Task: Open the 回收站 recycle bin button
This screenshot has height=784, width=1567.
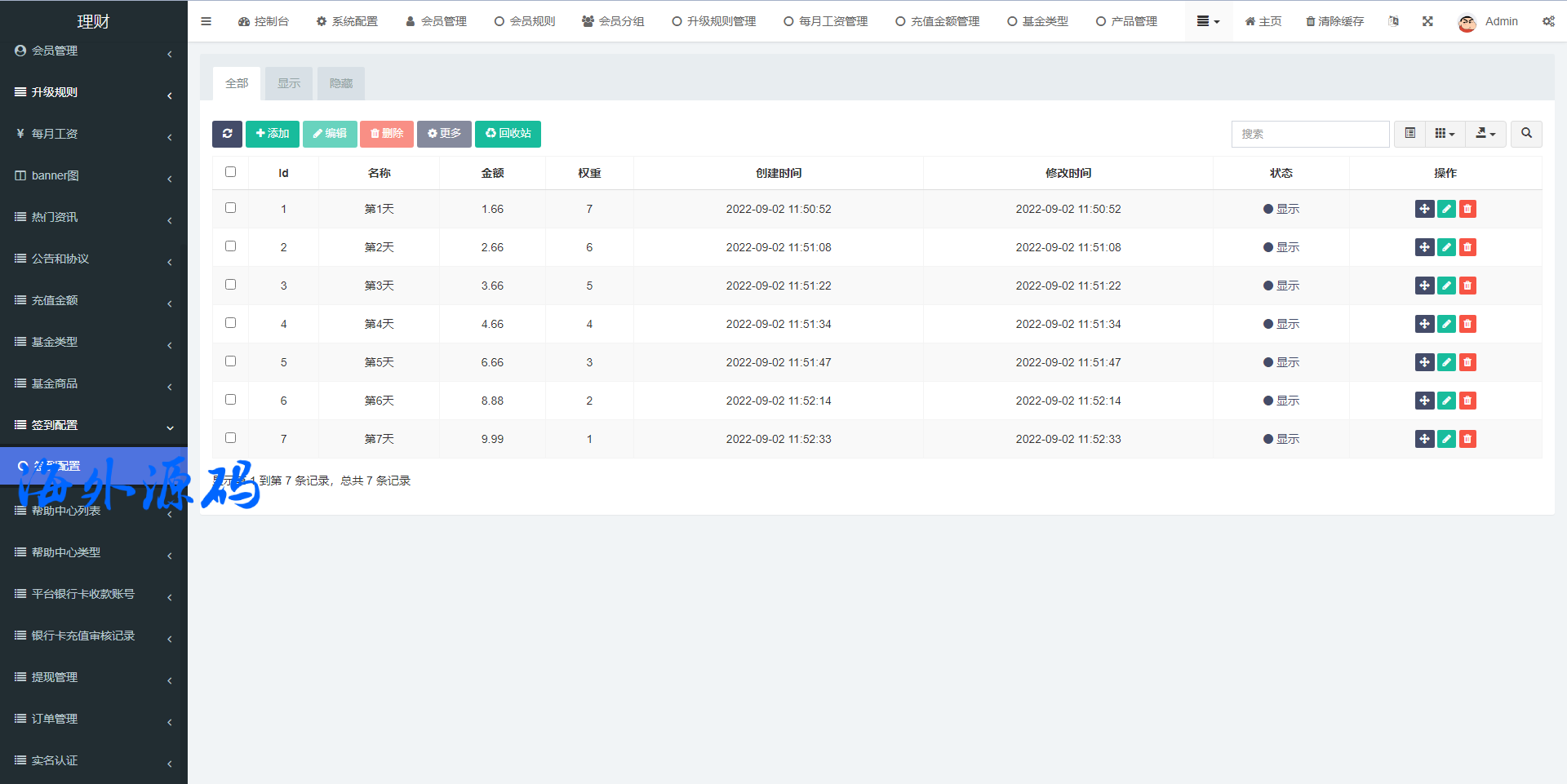Action: pyautogui.click(x=508, y=134)
